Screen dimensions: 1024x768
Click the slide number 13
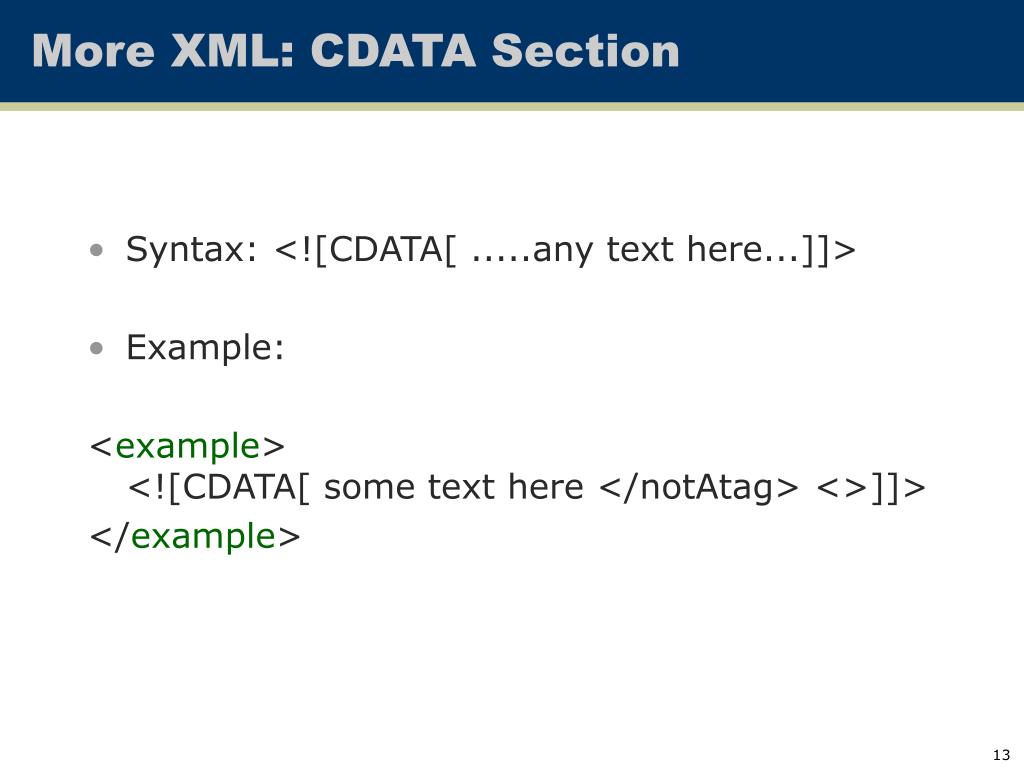1001,754
